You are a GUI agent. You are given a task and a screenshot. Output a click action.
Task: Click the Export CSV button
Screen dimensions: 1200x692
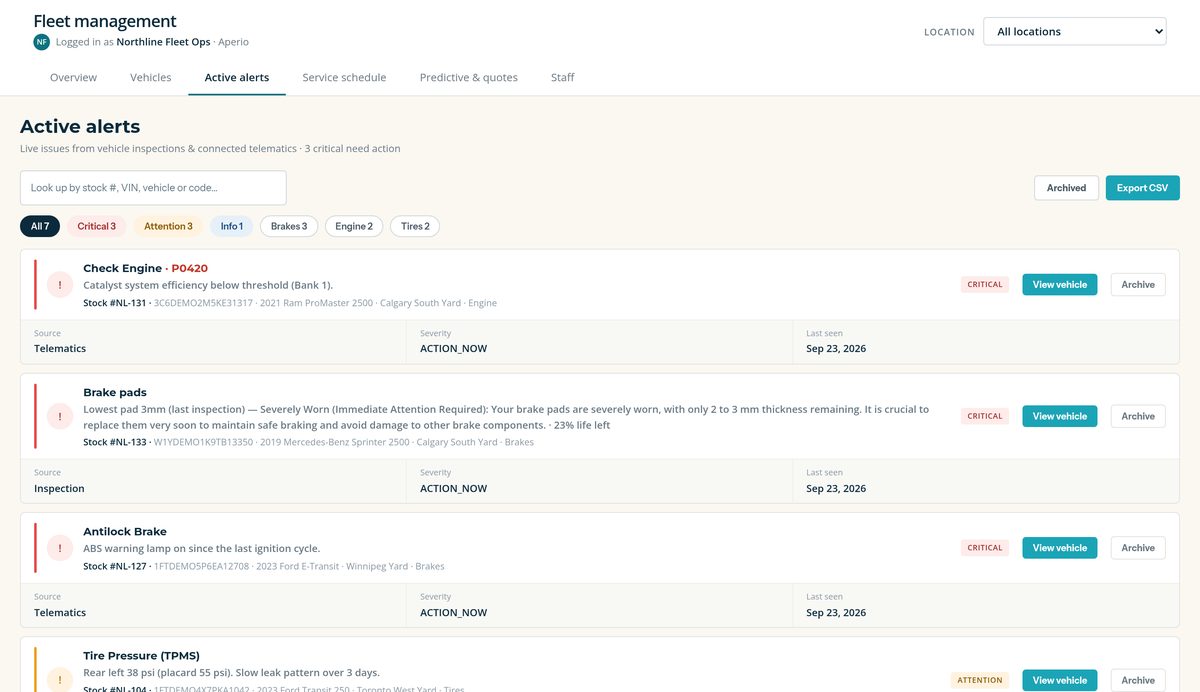1143,188
